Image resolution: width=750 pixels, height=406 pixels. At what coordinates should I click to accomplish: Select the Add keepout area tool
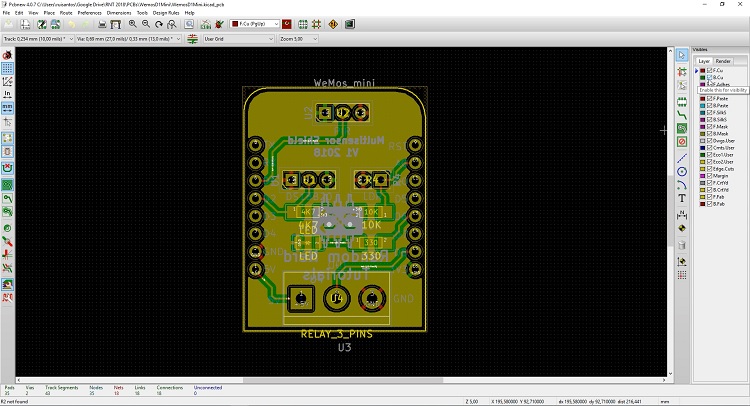[x=682, y=142]
